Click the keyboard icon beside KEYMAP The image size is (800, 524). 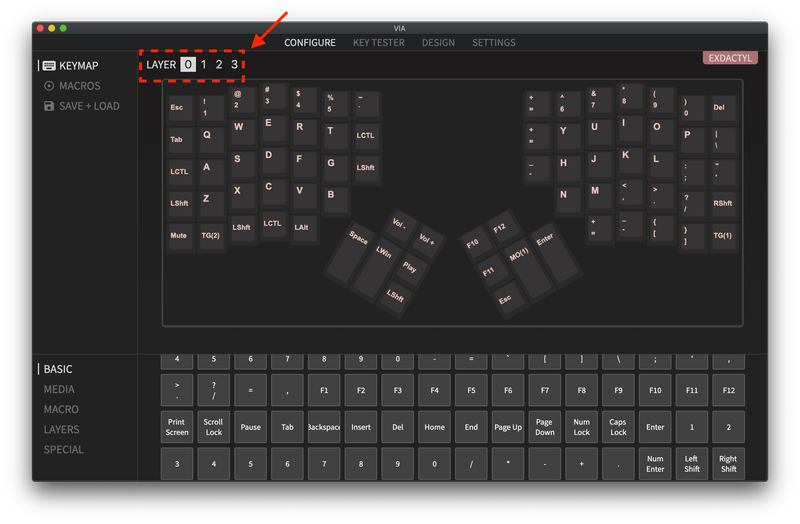tap(49, 66)
